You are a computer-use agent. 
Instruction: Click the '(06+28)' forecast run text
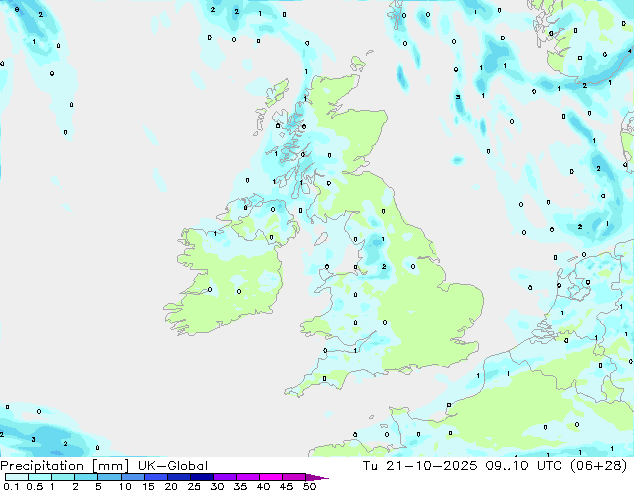598,466
